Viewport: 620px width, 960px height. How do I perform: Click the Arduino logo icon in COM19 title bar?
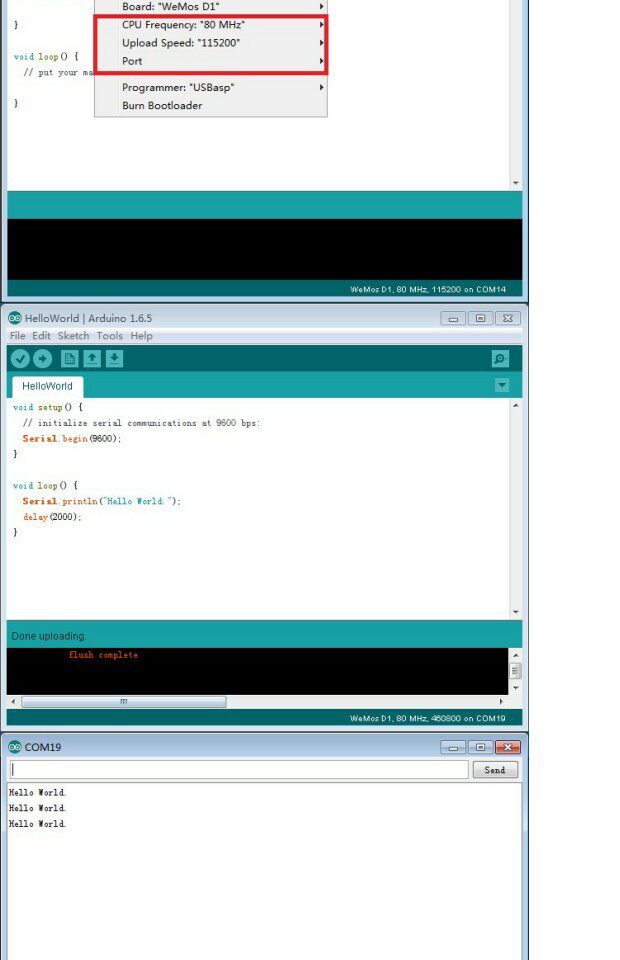(15, 747)
